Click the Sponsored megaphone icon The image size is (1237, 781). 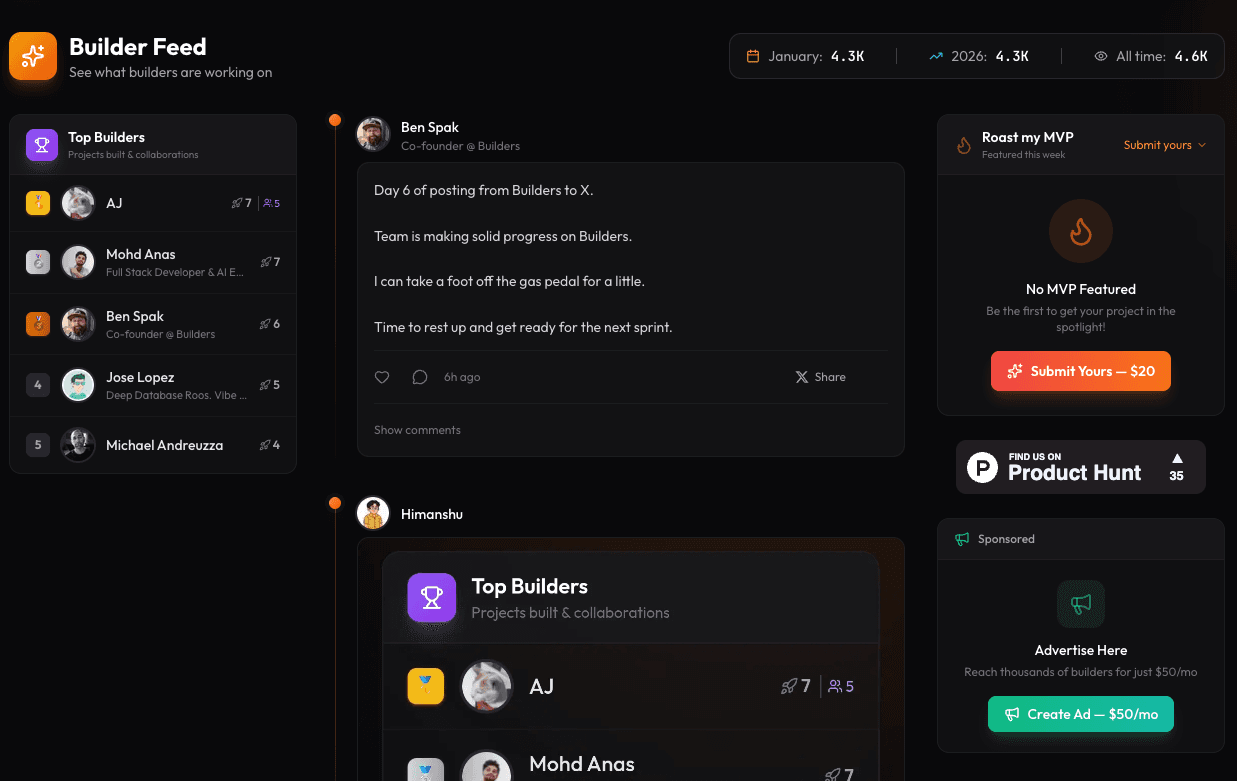962,539
